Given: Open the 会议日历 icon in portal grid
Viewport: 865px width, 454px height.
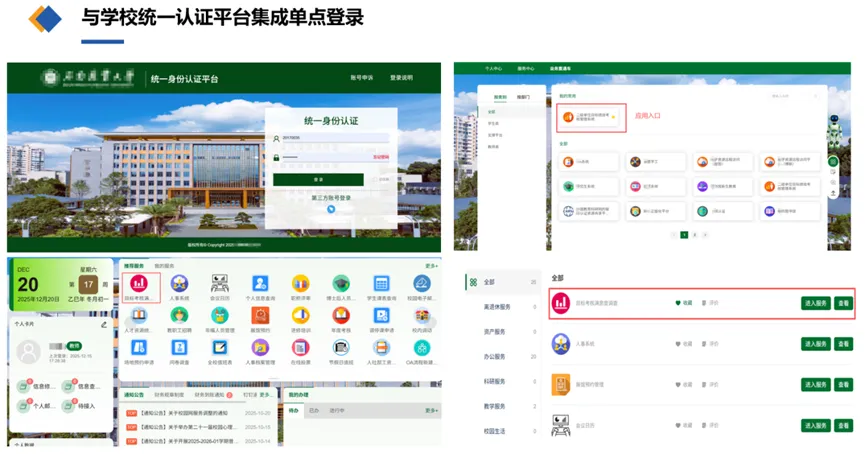Looking at the screenshot, I should [220, 284].
